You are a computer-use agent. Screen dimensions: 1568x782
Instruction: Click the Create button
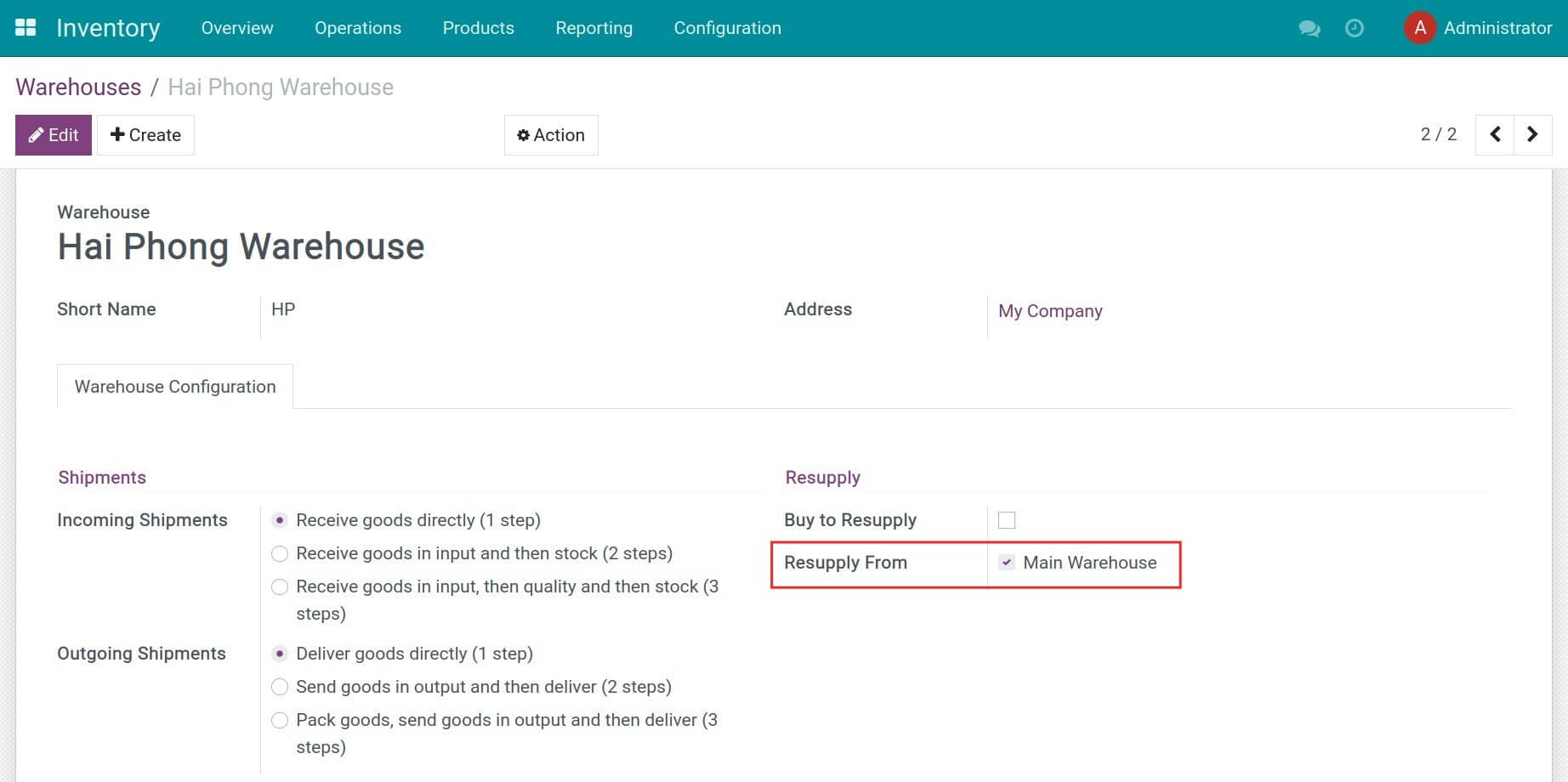point(145,134)
